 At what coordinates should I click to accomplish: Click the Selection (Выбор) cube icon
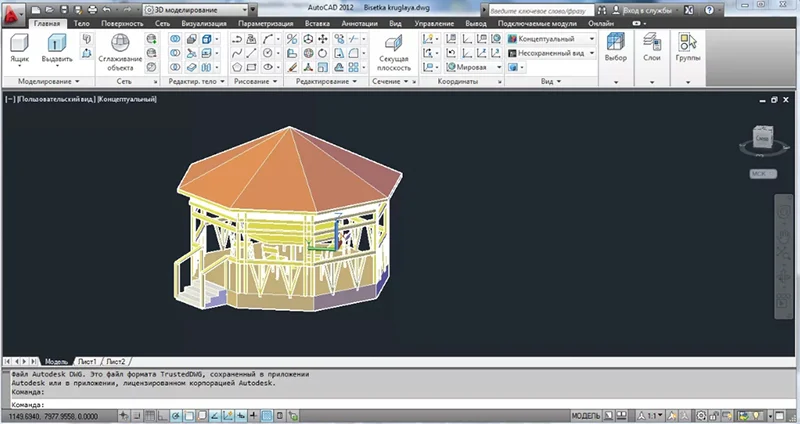pyautogui.click(x=615, y=42)
